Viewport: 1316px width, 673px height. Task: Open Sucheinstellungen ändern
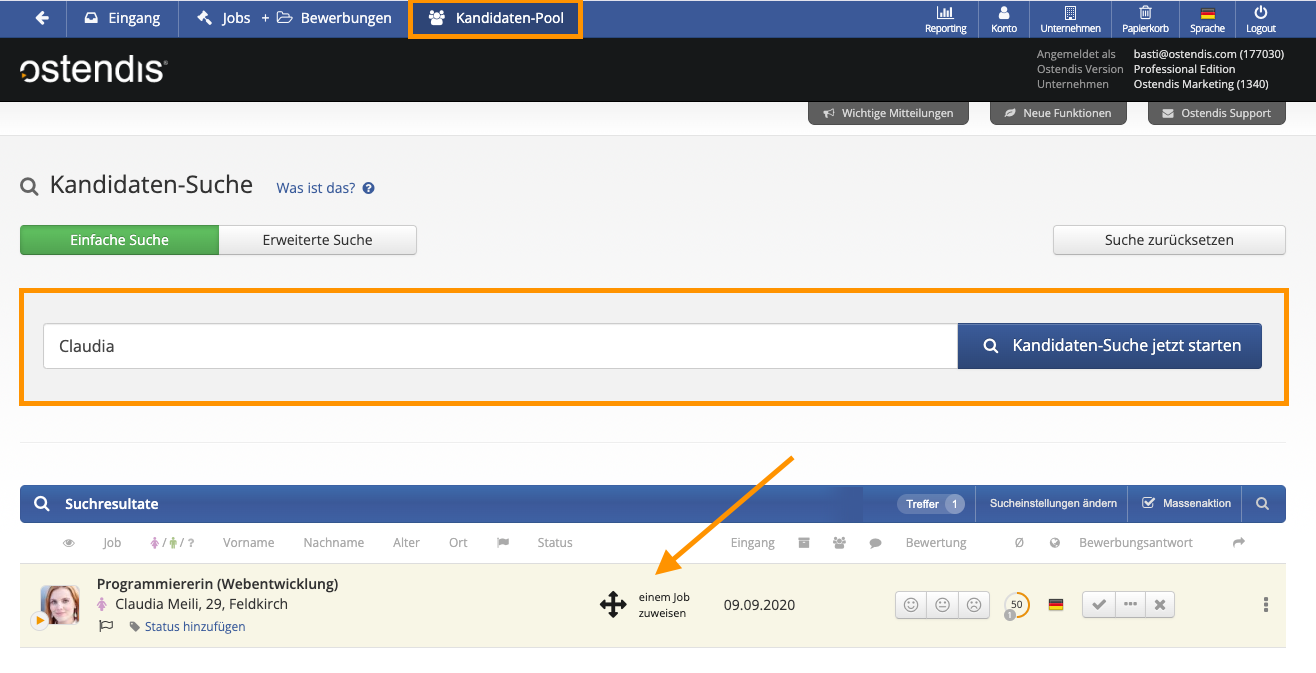click(1053, 504)
